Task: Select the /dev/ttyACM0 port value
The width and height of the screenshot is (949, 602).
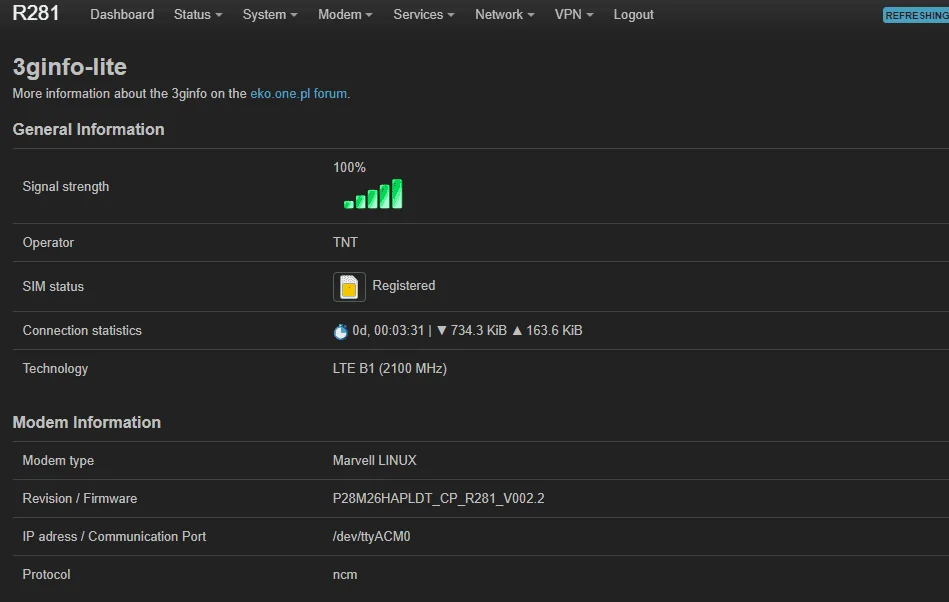Action: click(372, 537)
